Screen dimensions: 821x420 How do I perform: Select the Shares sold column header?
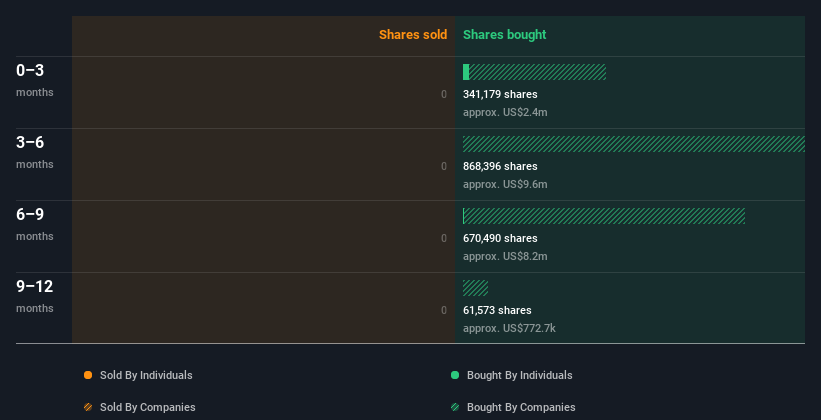tap(412, 35)
